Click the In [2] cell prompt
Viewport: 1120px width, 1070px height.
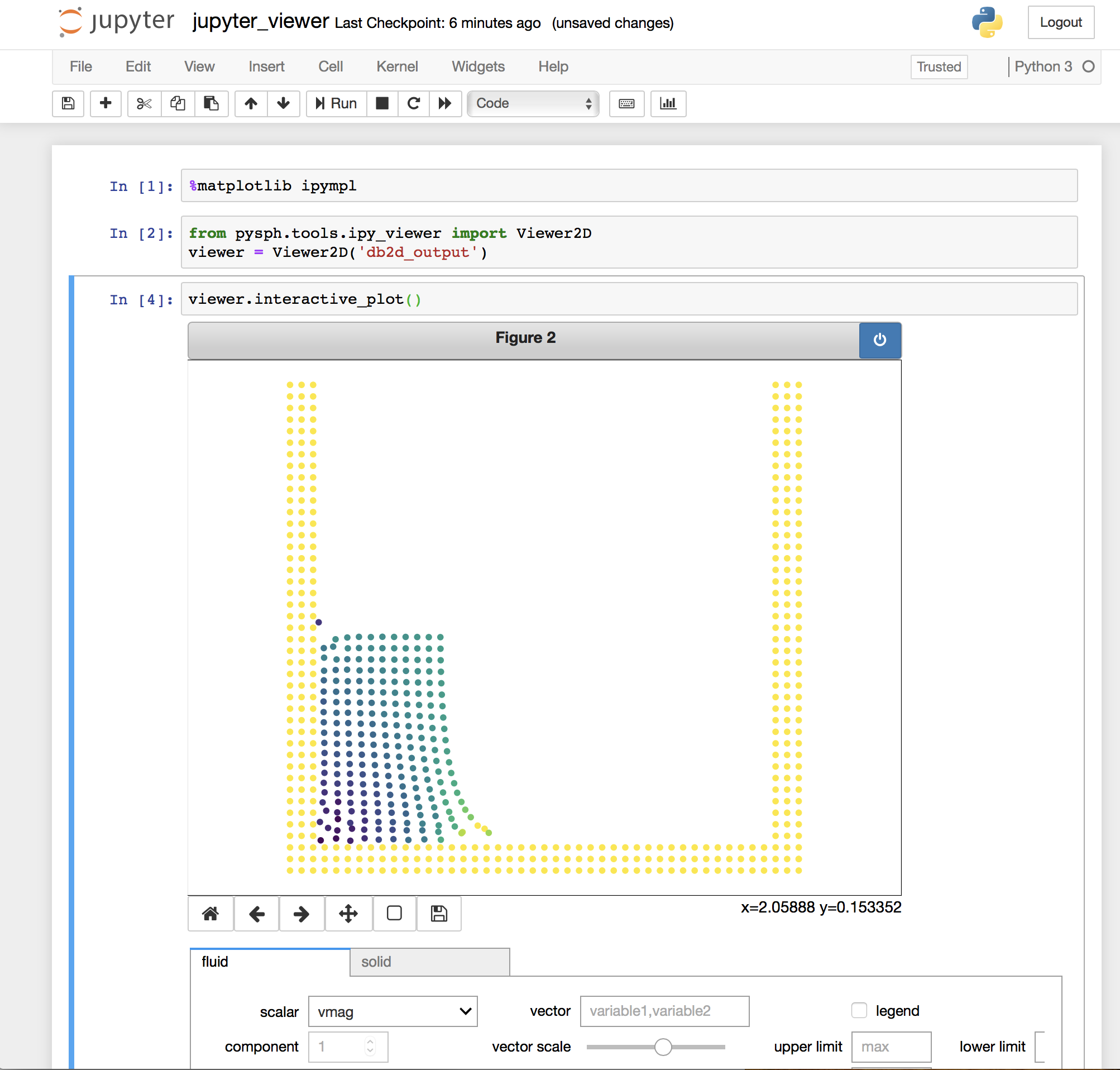tap(141, 233)
